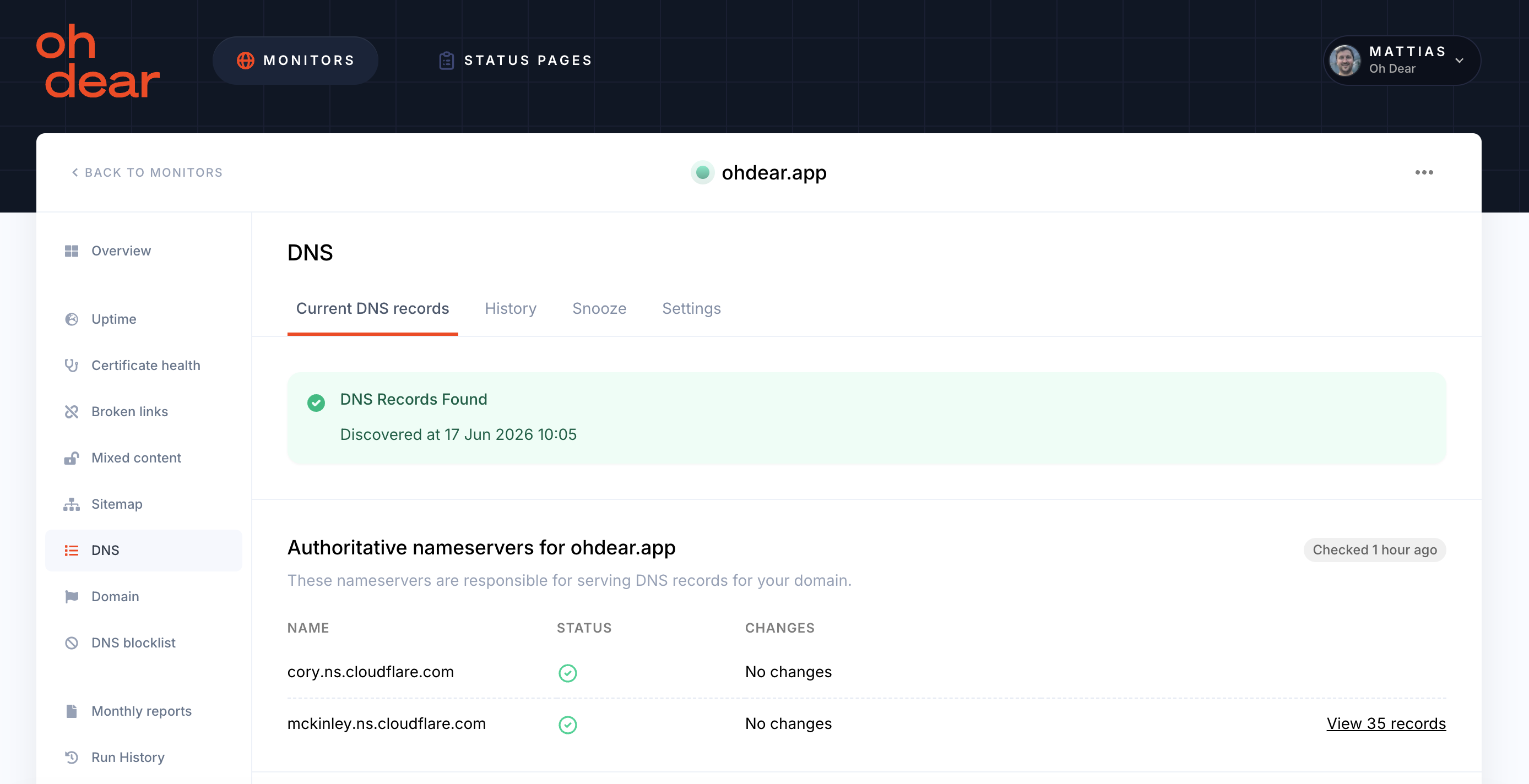Click the cory.ns.cloudflare.com nameserver name
This screenshot has height=784, width=1529.
point(370,672)
